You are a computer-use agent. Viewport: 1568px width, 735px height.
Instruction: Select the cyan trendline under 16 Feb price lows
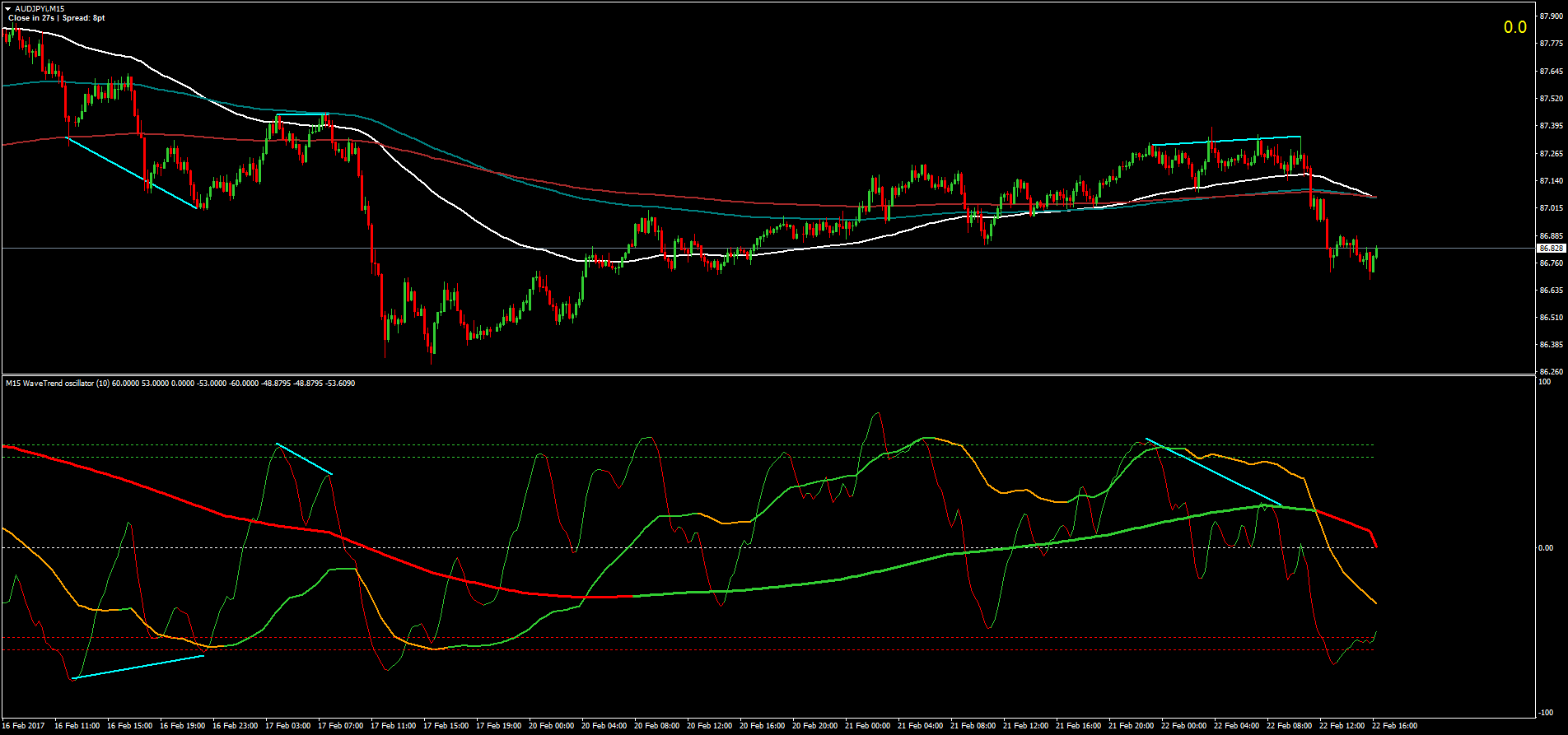(x=132, y=173)
